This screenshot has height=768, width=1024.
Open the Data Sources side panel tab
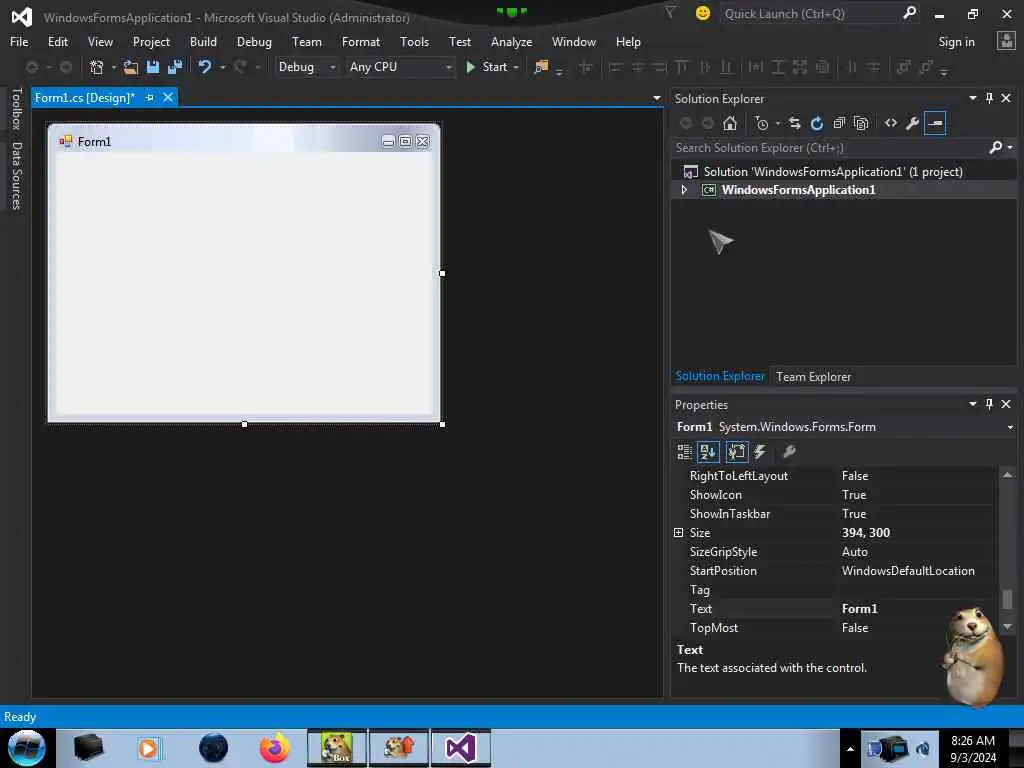point(17,176)
